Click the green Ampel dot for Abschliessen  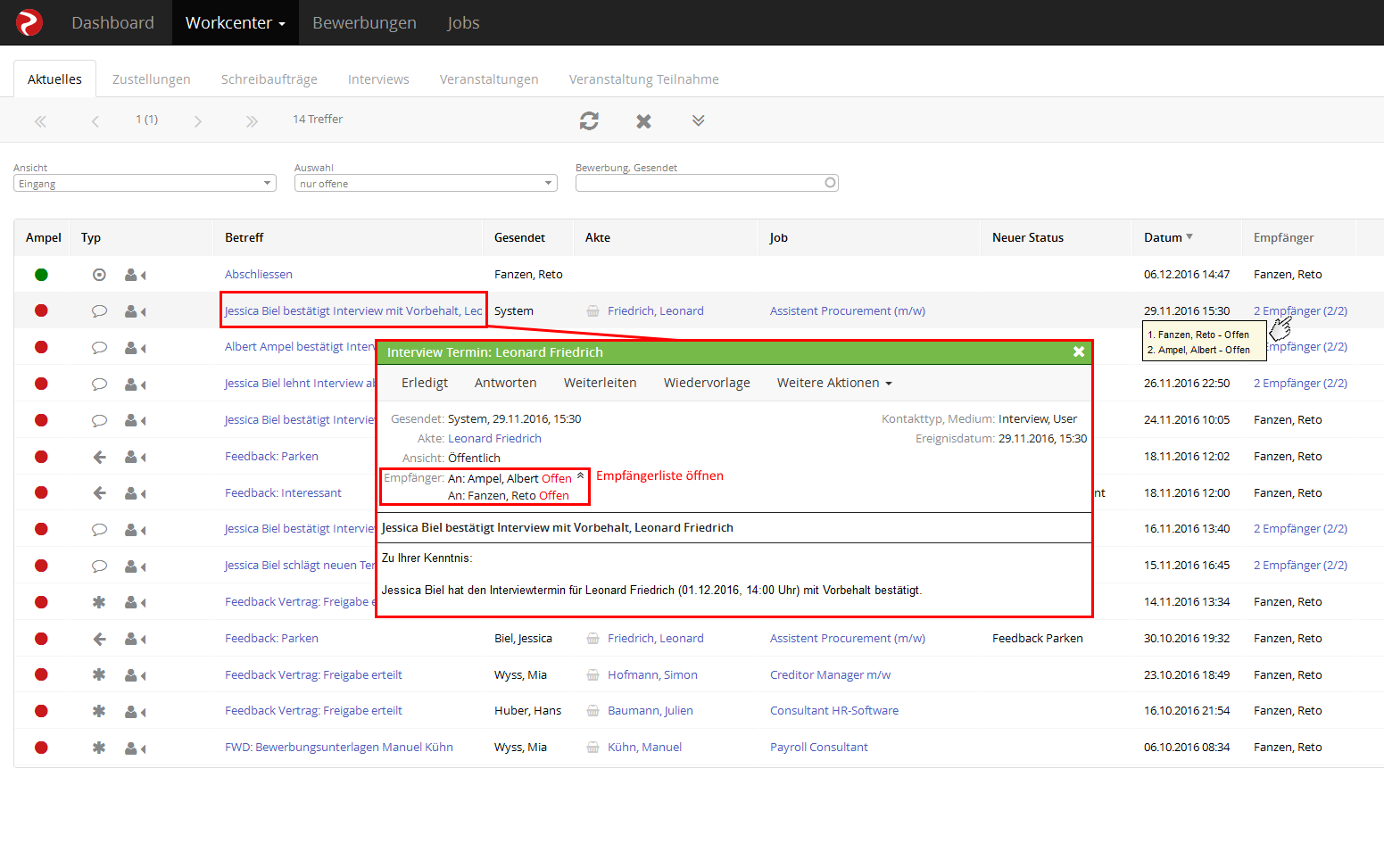pyautogui.click(x=41, y=275)
